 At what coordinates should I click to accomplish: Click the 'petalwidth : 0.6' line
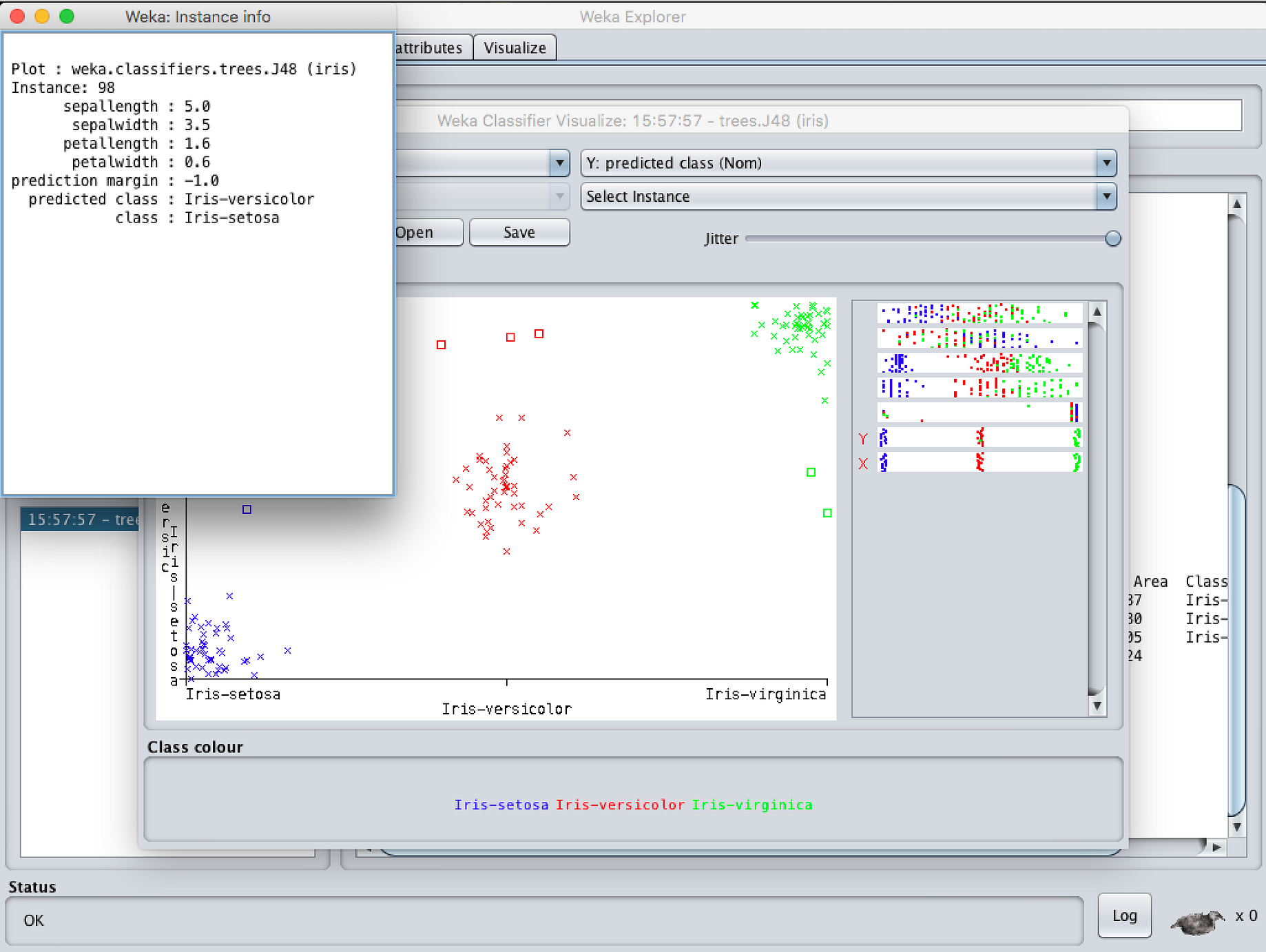click(141, 162)
